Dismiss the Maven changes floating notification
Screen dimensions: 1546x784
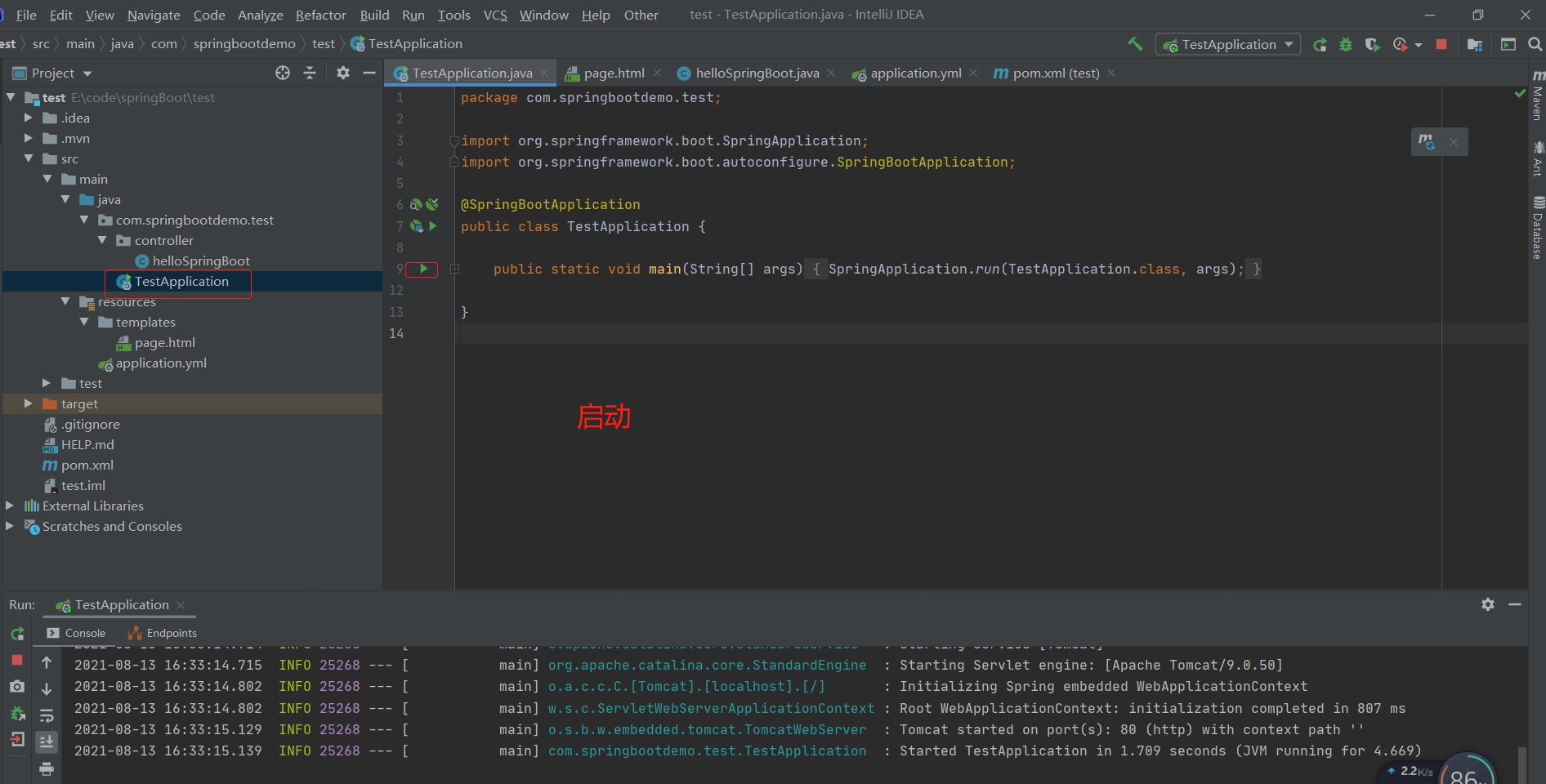pyautogui.click(x=1454, y=142)
